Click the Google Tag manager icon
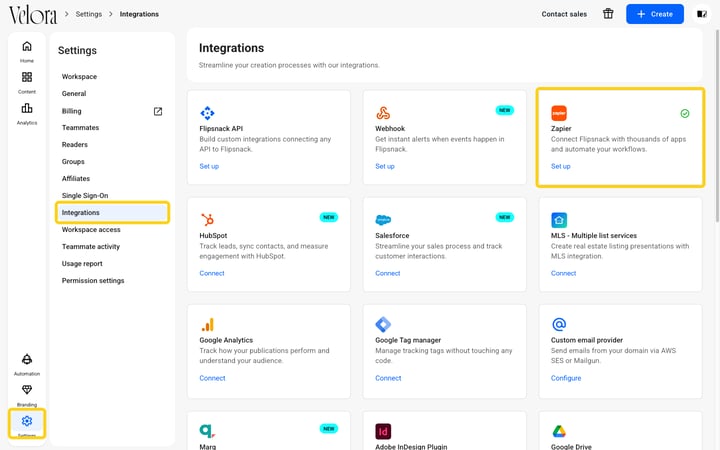The width and height of the screenshot is (720, 450). 383,325
